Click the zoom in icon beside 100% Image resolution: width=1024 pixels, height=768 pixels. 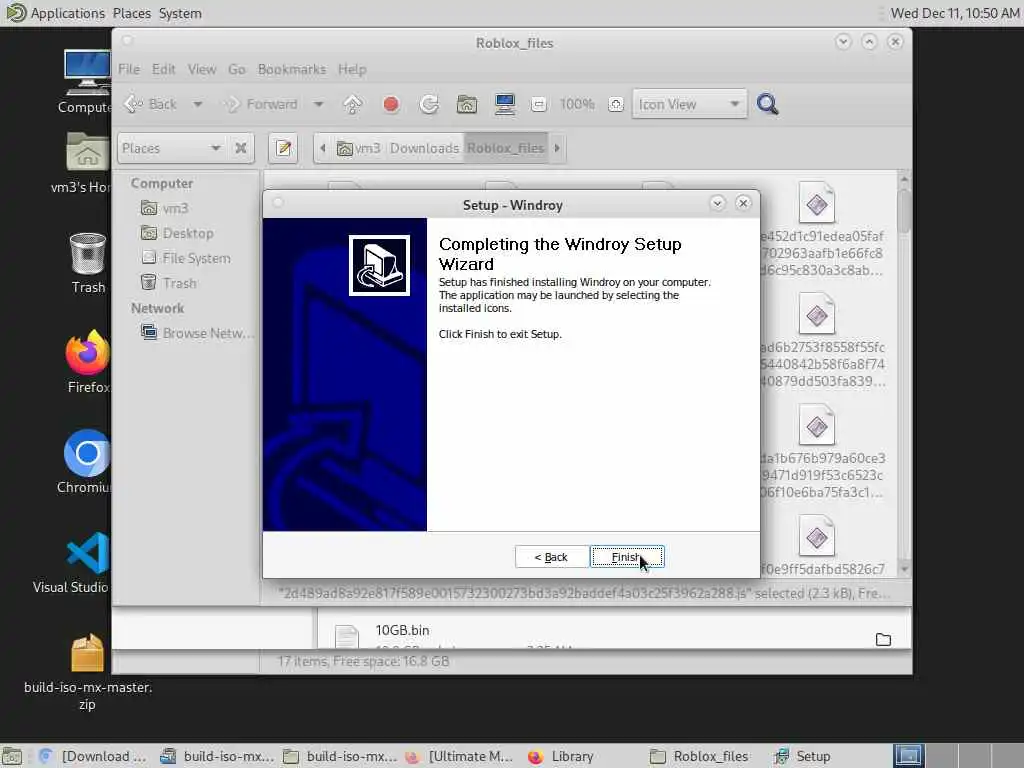[616, 104]
